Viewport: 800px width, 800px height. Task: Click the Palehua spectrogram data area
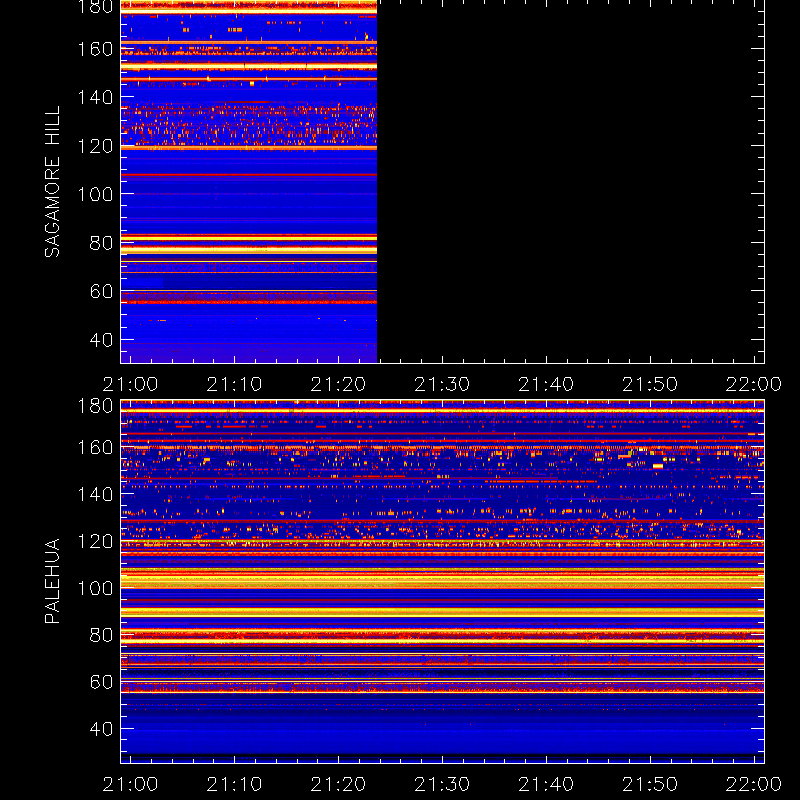coord(442,581)
